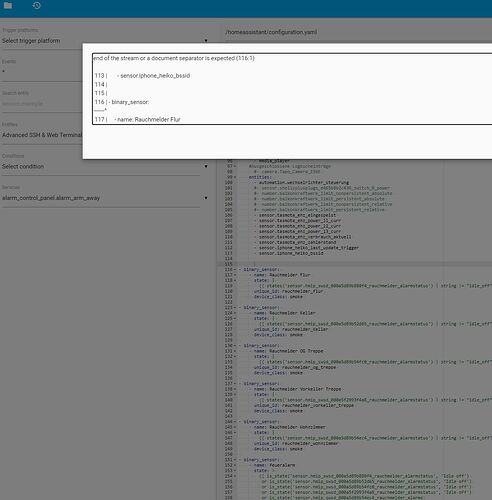
Task: Click the 'sensor.iphone_heiko_bssid' line in error box
Action: [x=153, y=76]
